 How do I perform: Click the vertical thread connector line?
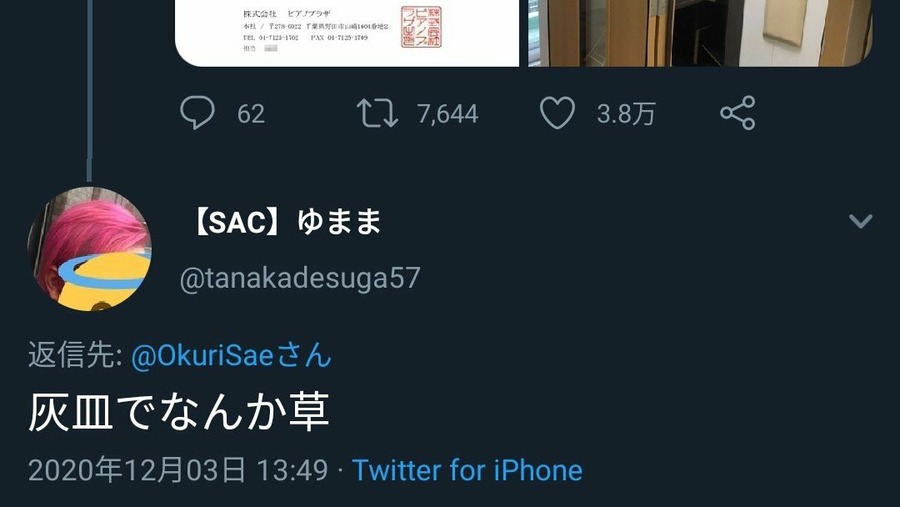tap(89, 91)
